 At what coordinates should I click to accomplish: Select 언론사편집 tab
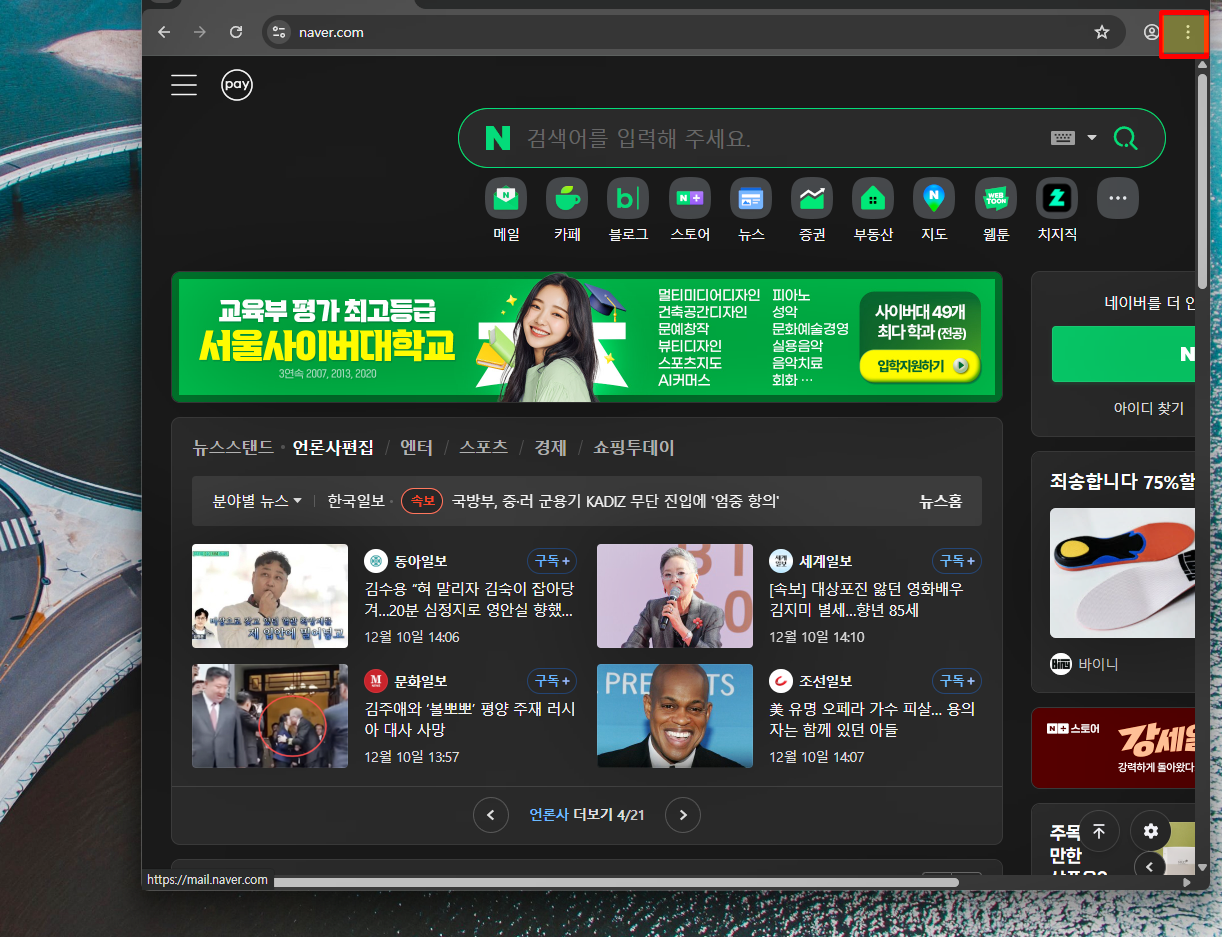click(333, 447)
